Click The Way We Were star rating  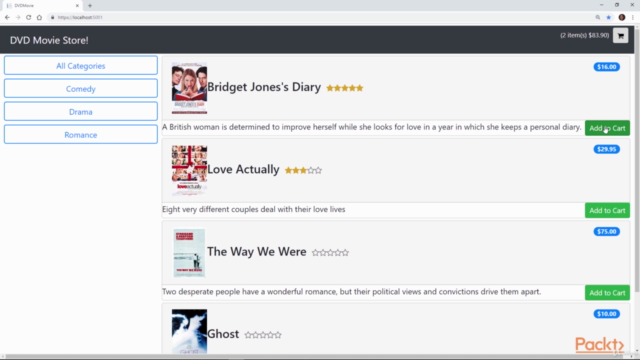point(330,253)
